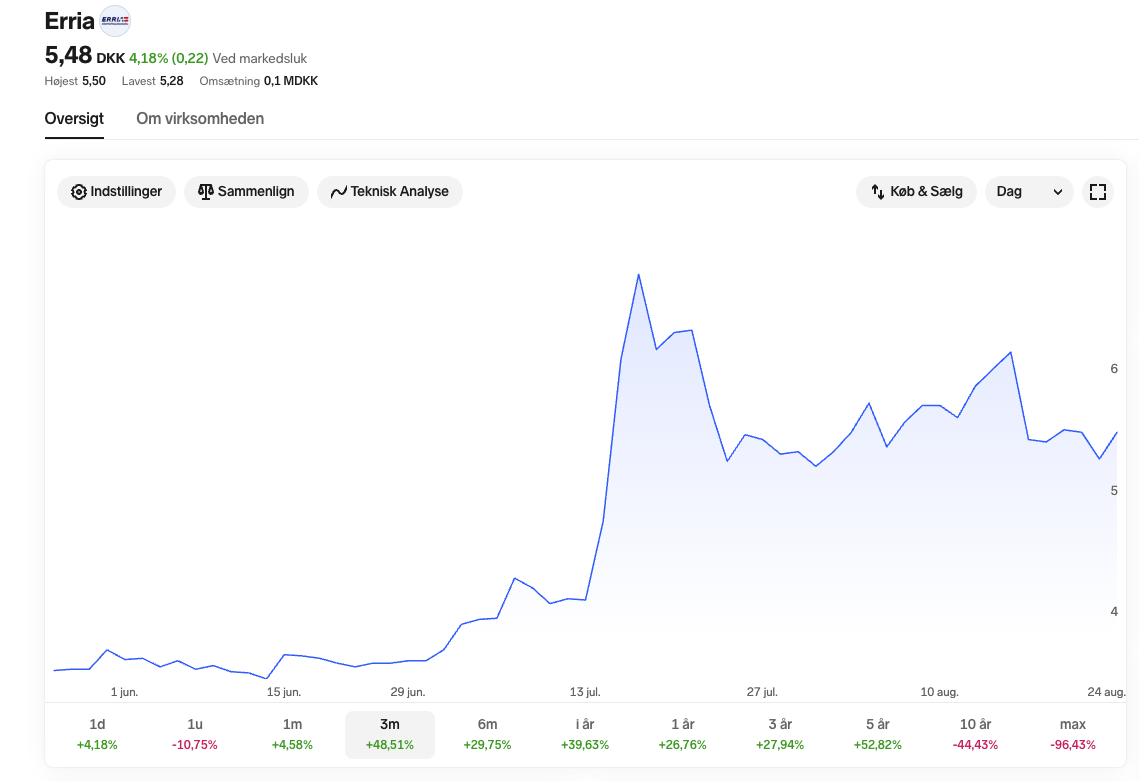Image resolution: width=1139 pixels, height=781 pixels.
Task: Select the 6m time range
Action: [x=487, y=735]
